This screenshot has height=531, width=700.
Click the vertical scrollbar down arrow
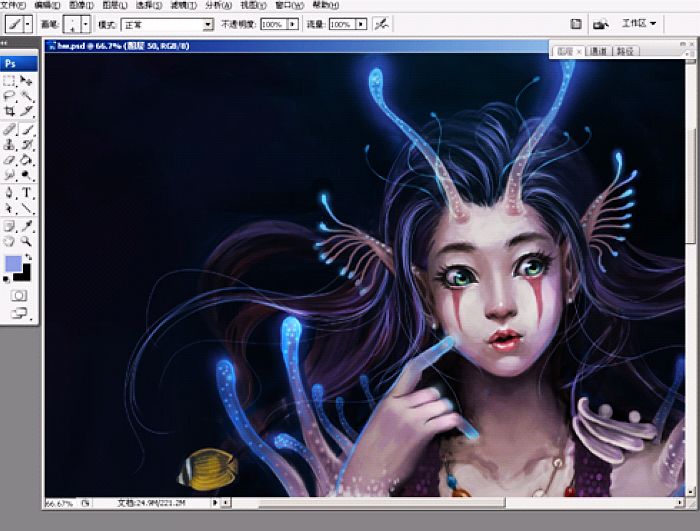click(691, 492)
